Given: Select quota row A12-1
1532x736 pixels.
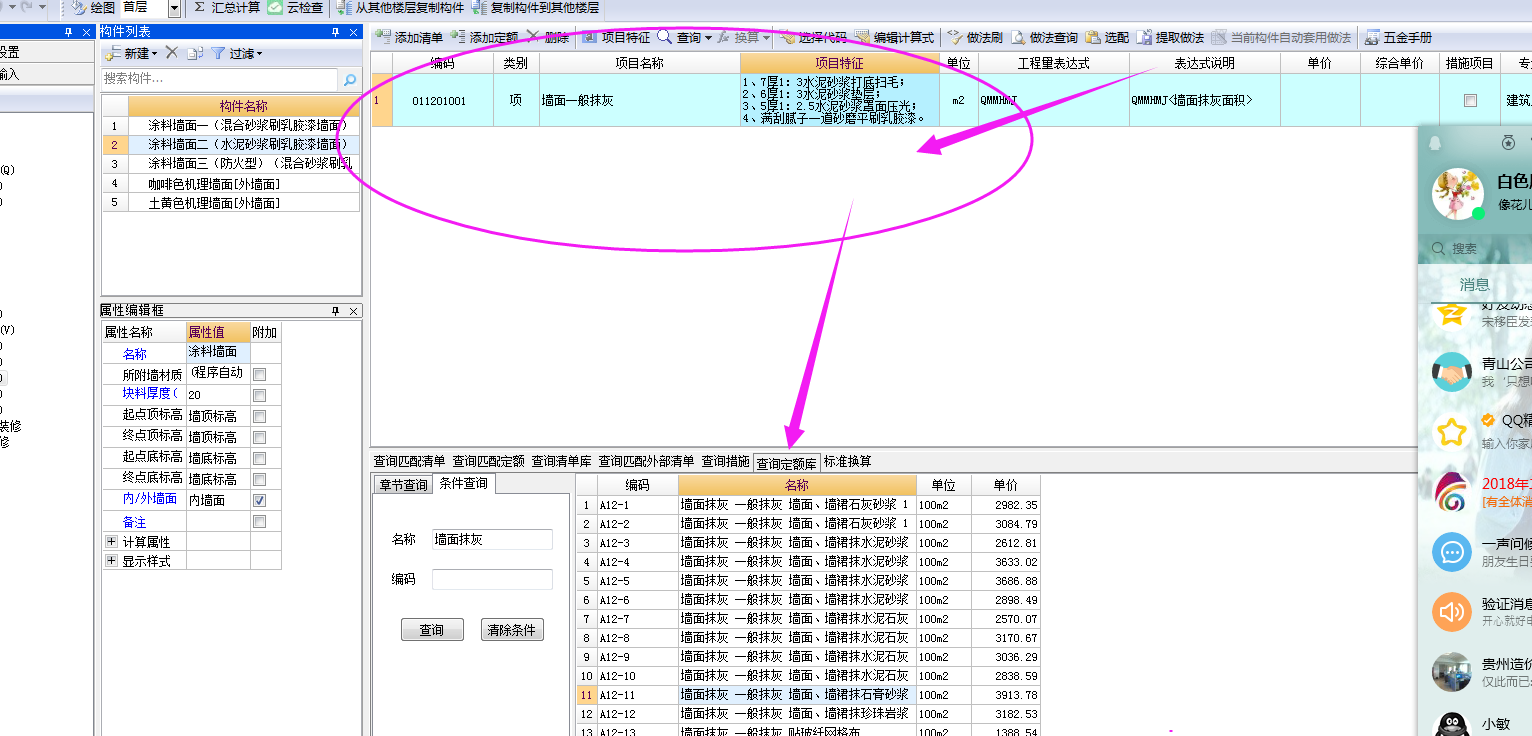Looking at the screenshot, I should pos(808,505).
